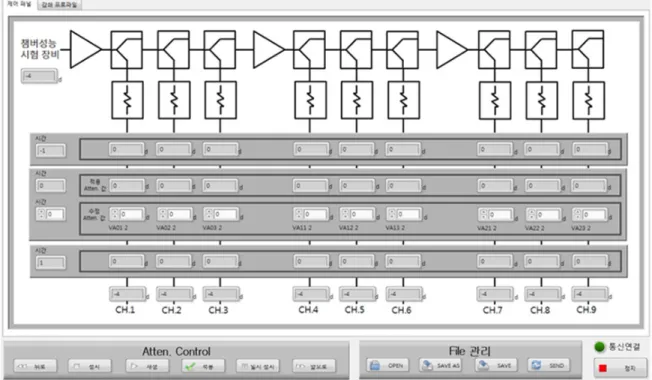The image size is (652, 380).
Task: Click the switch symbol above CH.1 attenuator
Action: pos(126,49)
